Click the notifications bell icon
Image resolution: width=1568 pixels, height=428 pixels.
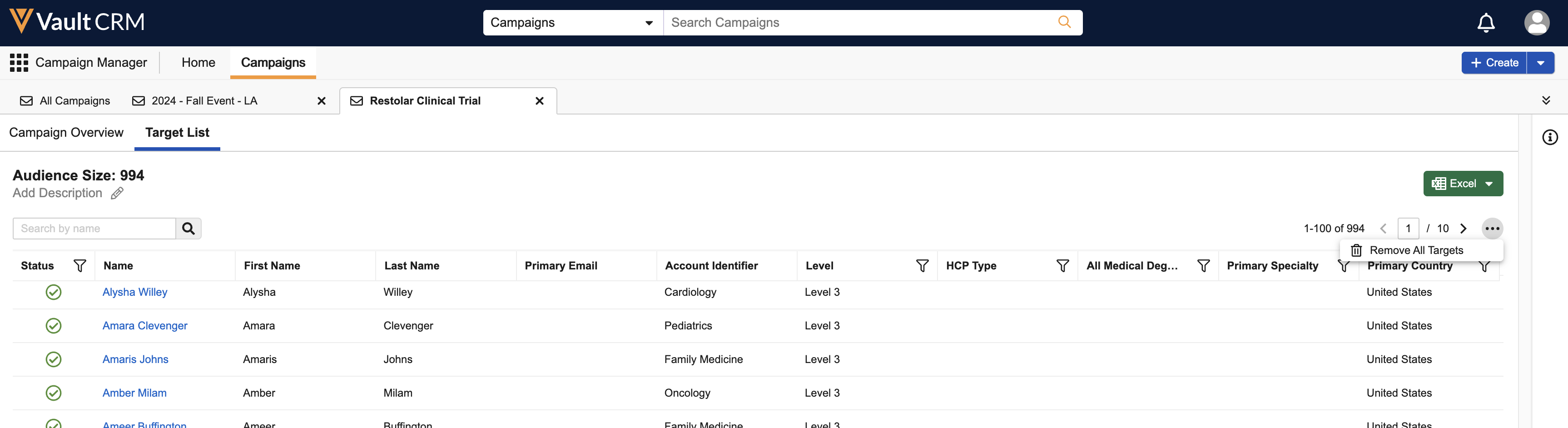tap(1486, 23)
